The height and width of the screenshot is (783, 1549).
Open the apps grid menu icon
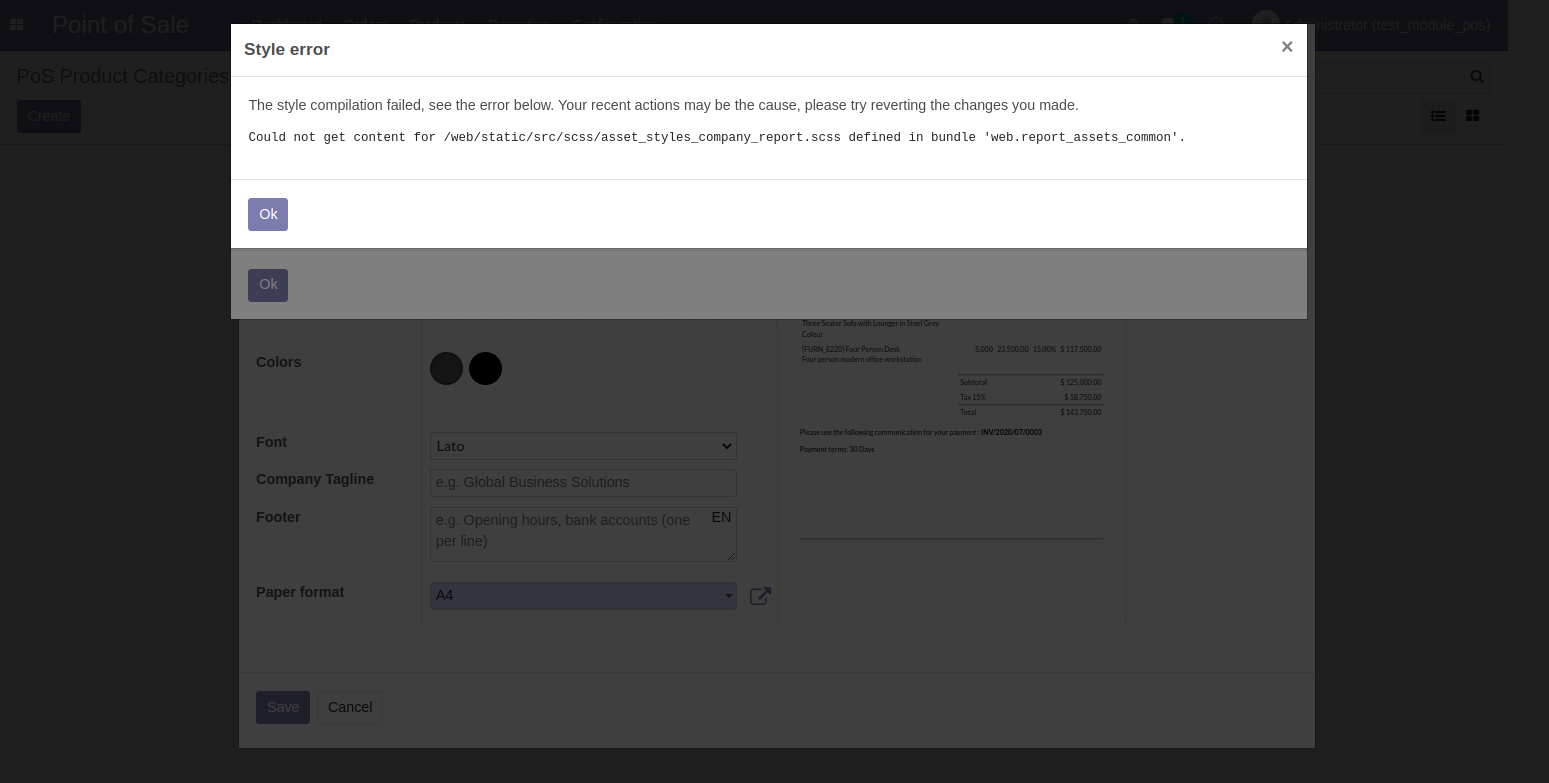pos(16,25)
